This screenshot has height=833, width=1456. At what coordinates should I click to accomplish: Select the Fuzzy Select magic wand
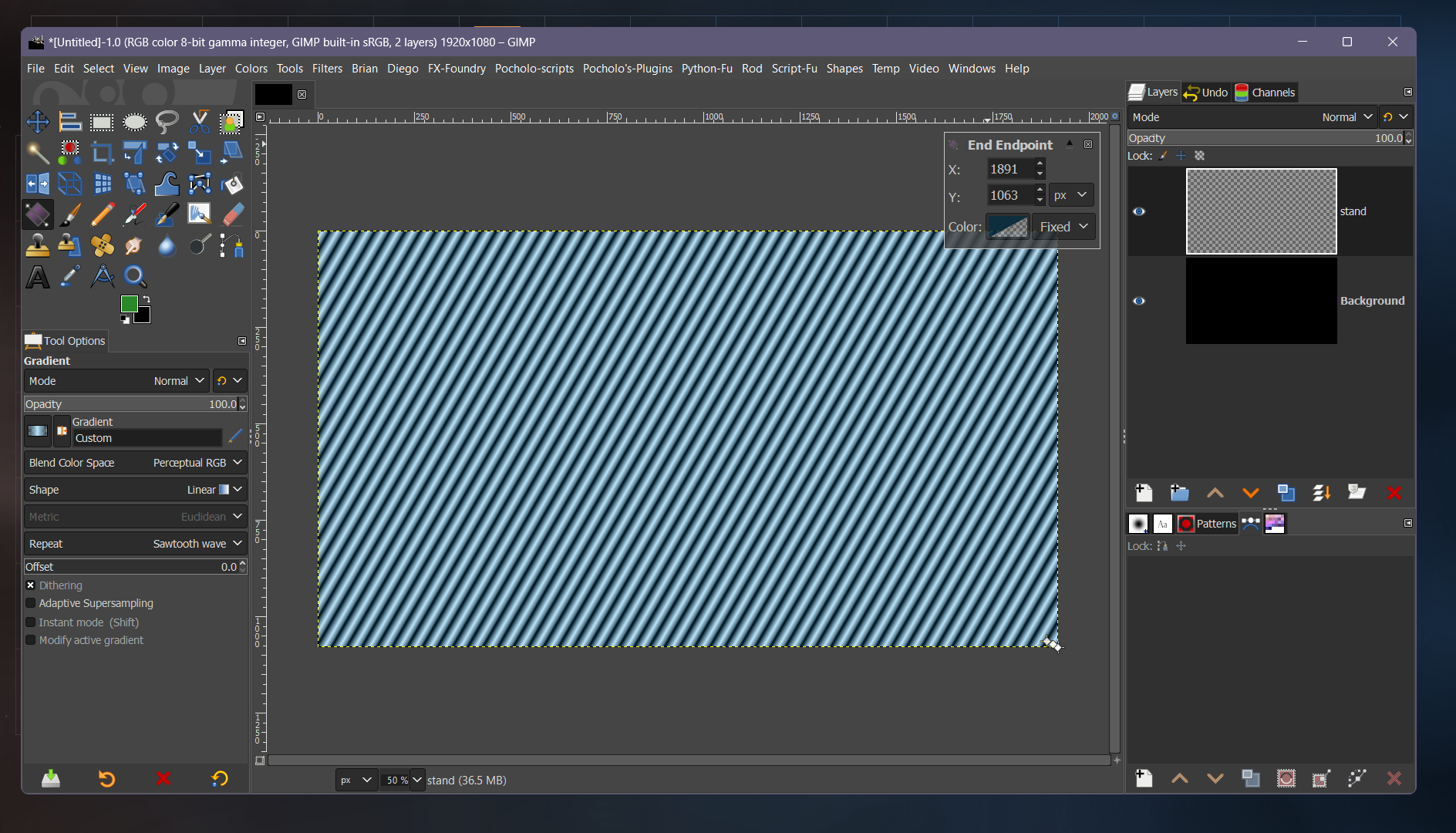pos(37,153)
